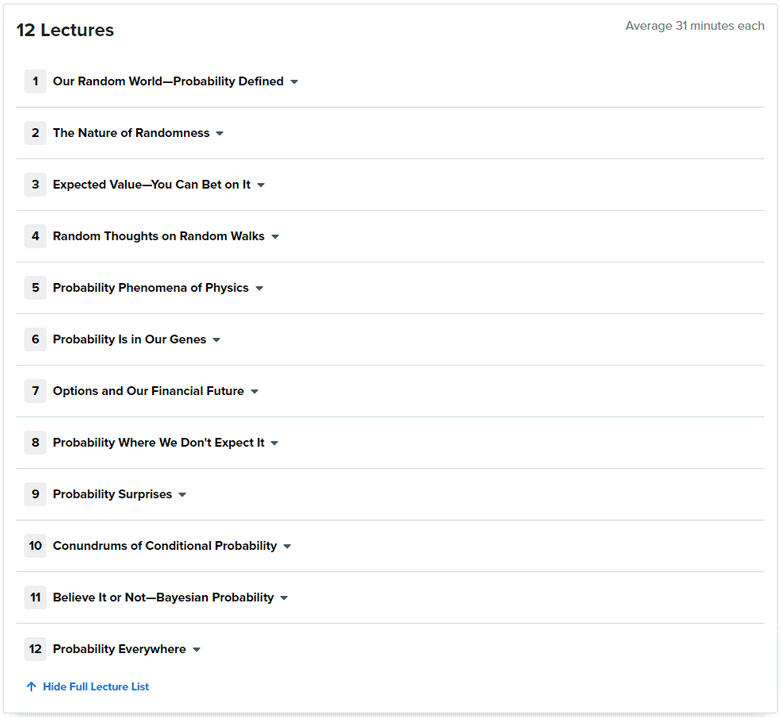Expand arrow beside Options and Our Financial Future
The width and height of the screenshot is (780, 717).
point(255,392)
